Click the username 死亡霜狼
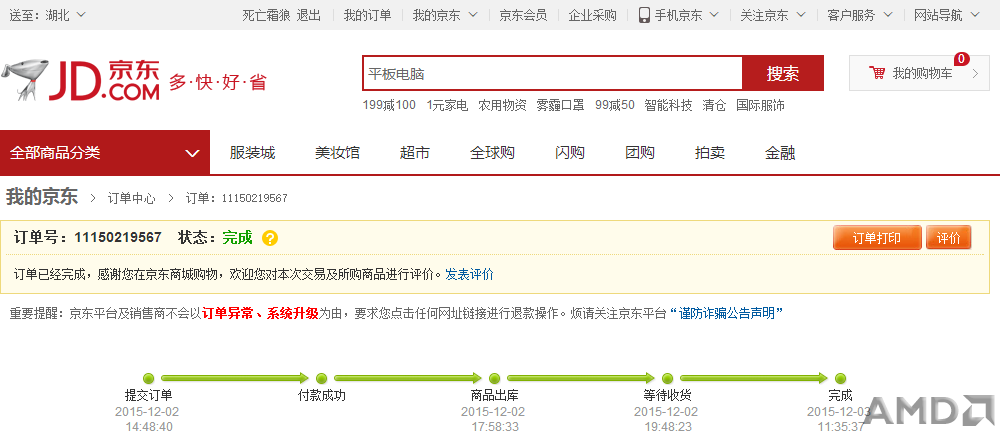Image resolution: width=1000 pixels, height=431 pixels. point(266,15)
